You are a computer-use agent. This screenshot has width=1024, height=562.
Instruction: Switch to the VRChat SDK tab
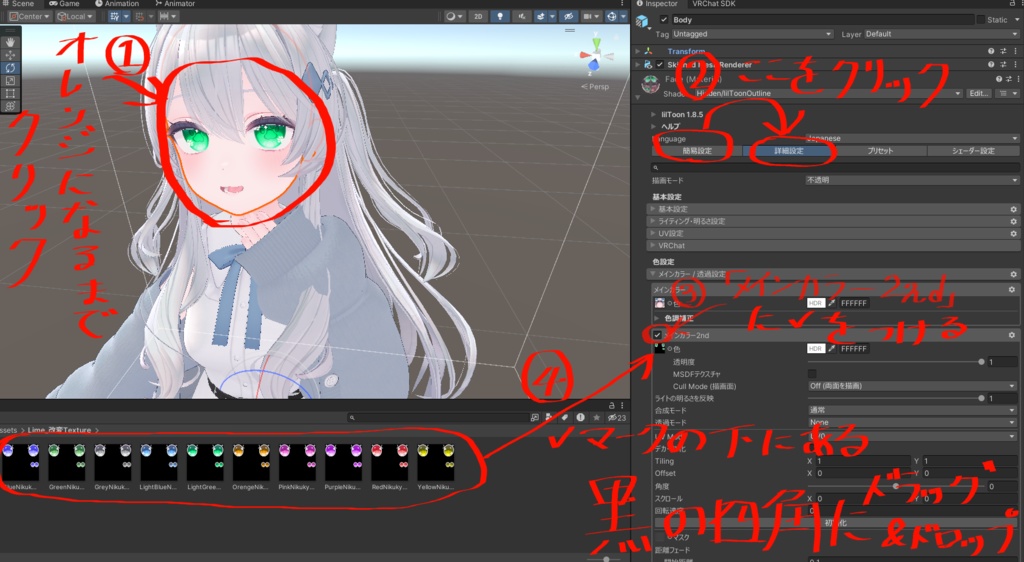(714, 4)
